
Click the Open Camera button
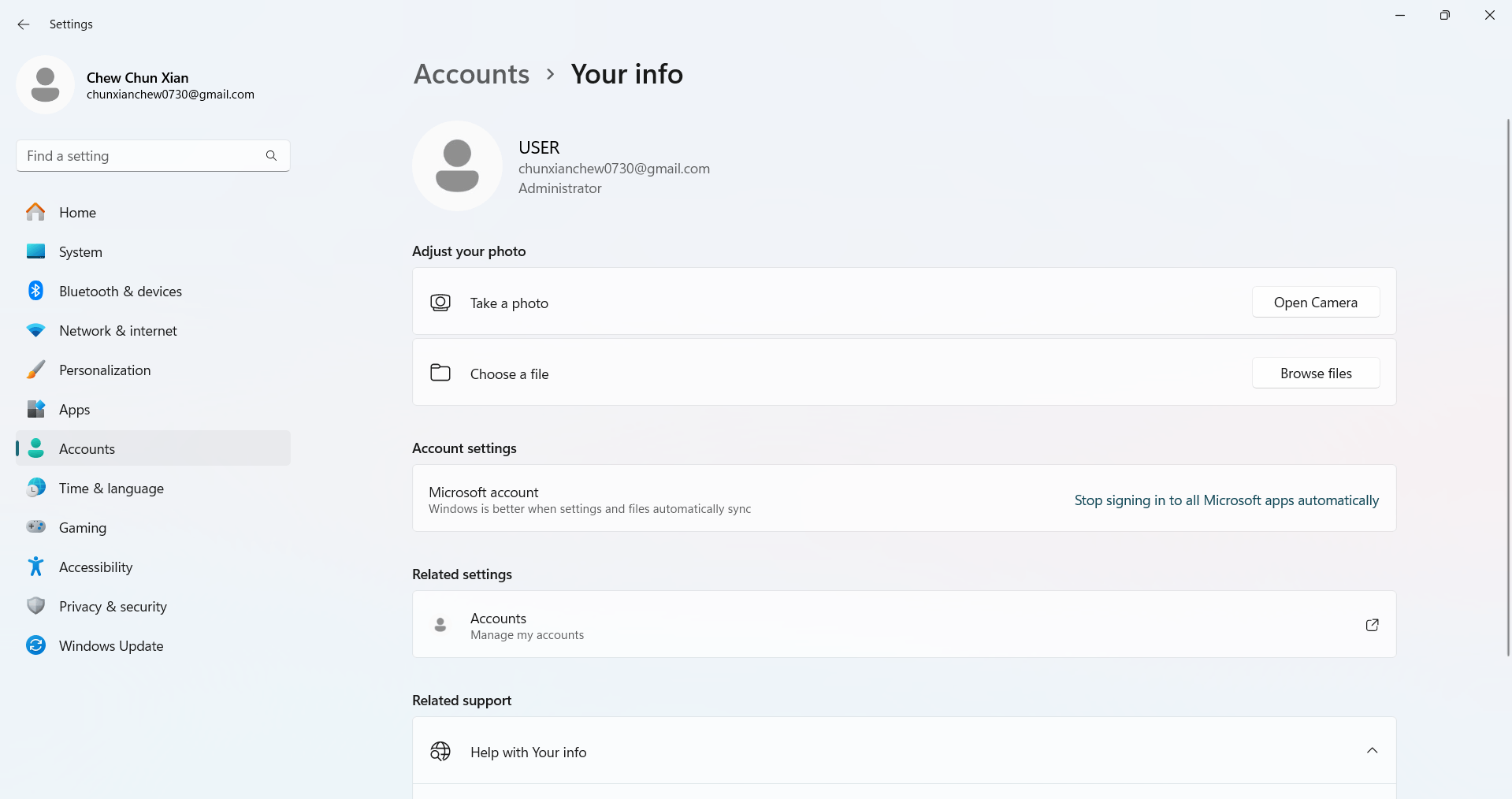point(1315,303)
